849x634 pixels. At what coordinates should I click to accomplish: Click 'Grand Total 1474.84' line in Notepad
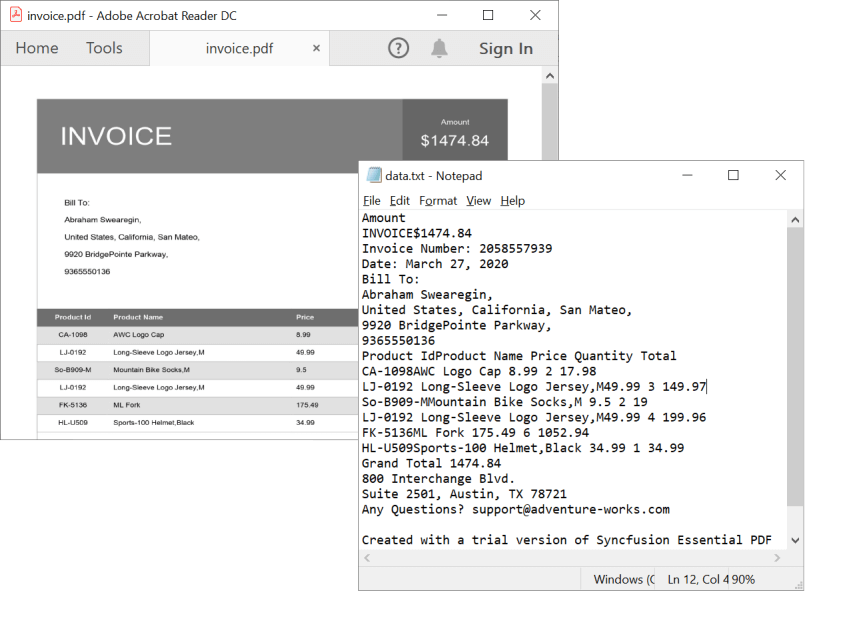tap(432, 463)
